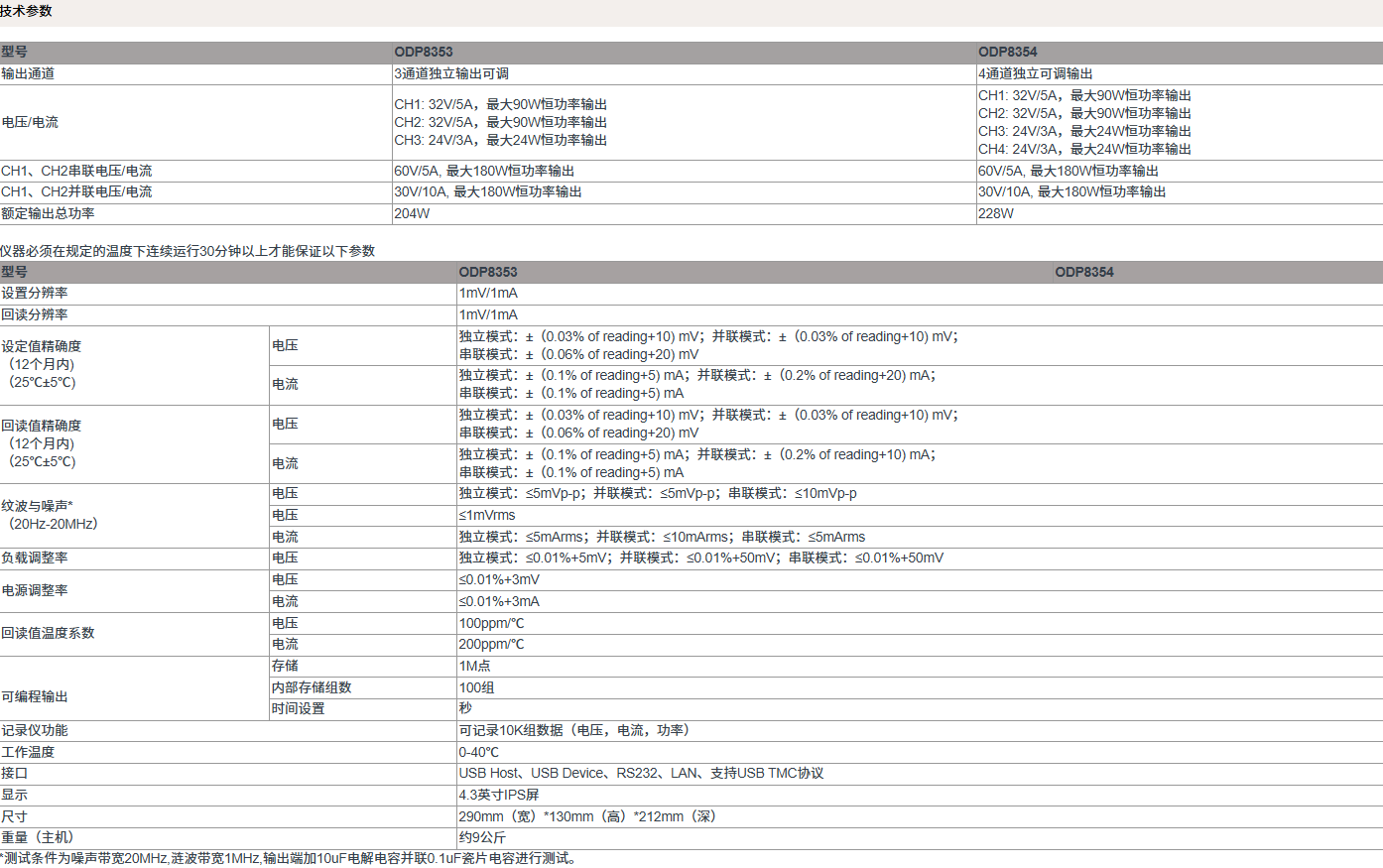
Task: Click the 1M点 value
Action: 474,666
